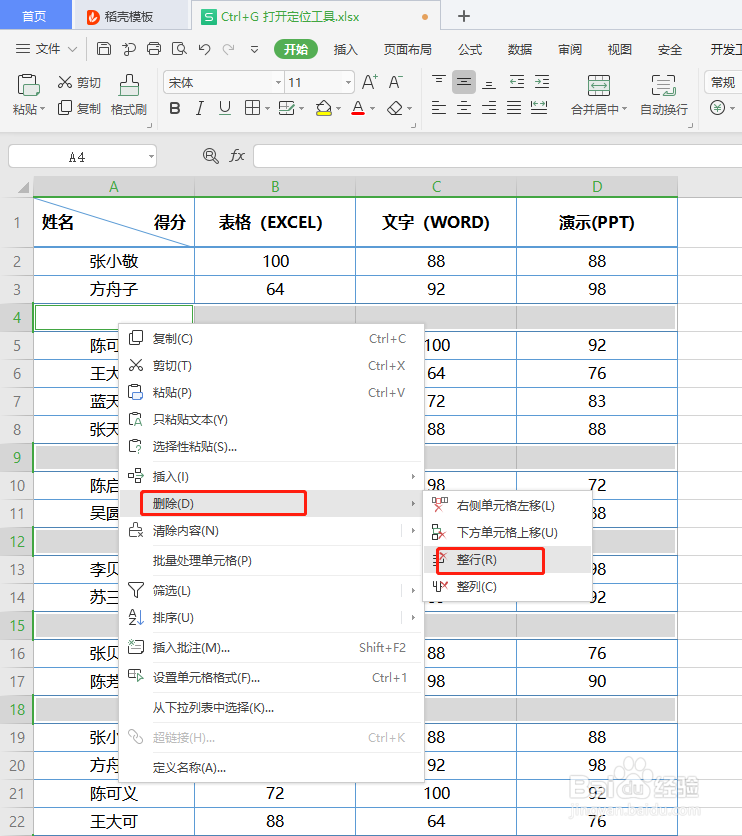Switch to the 插入 ribbon tab

345,50
